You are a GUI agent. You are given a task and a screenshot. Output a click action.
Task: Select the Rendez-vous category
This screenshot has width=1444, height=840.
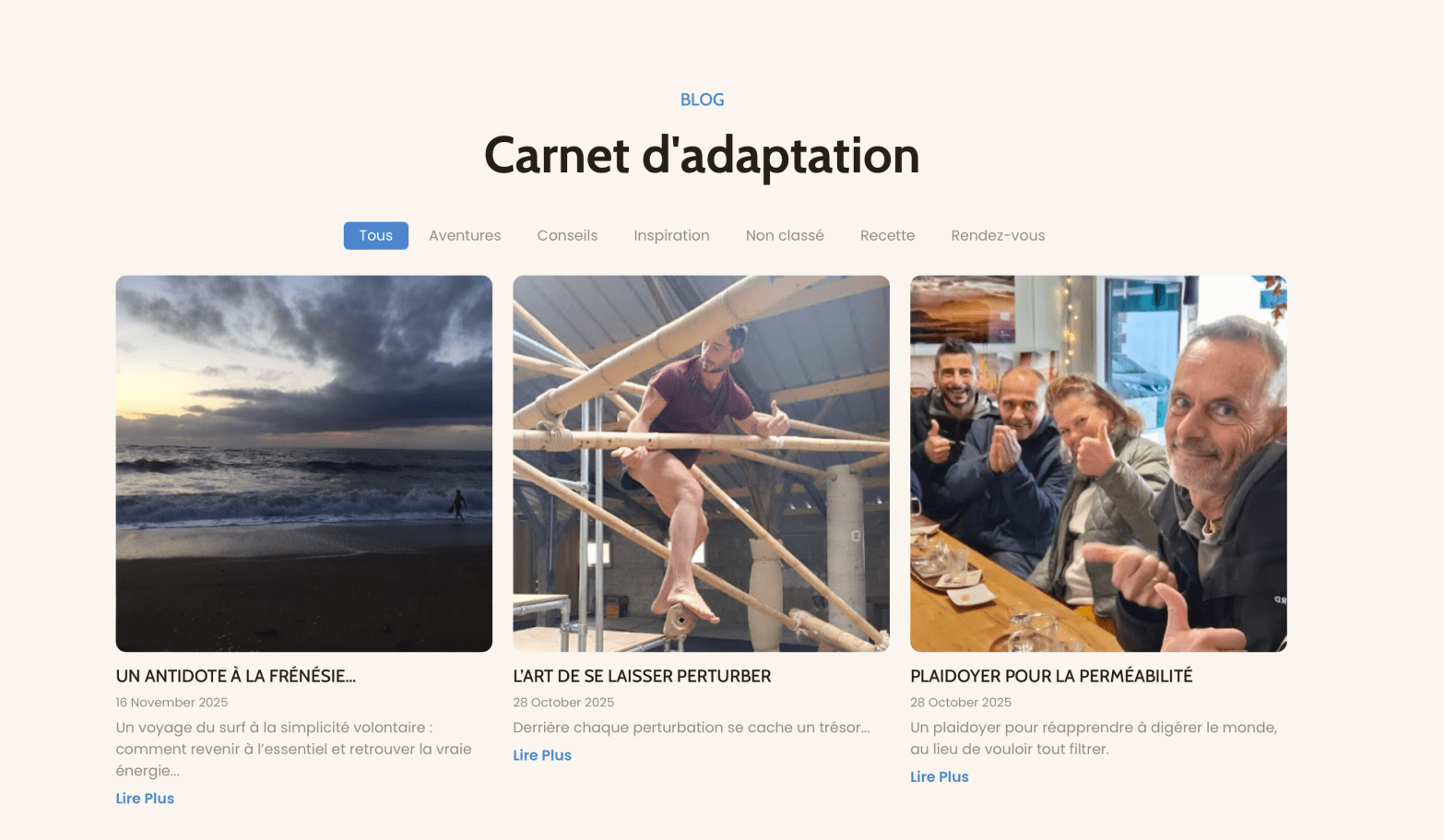click(x=998, y=235)
